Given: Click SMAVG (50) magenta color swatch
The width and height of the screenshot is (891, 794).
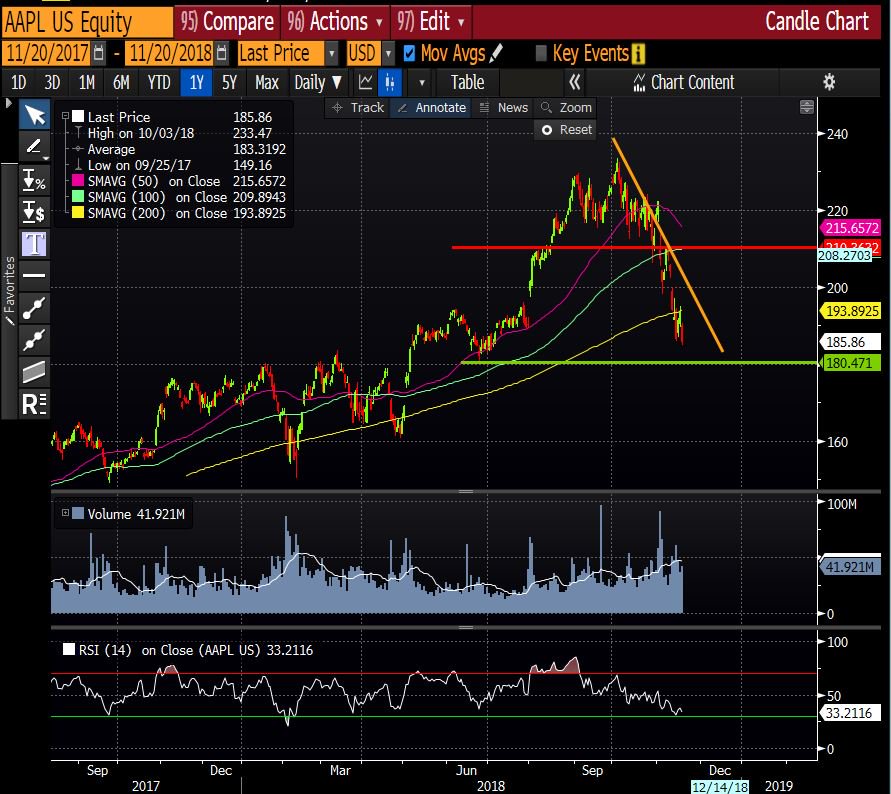Looking at the screenshot, I should point(77,181).
